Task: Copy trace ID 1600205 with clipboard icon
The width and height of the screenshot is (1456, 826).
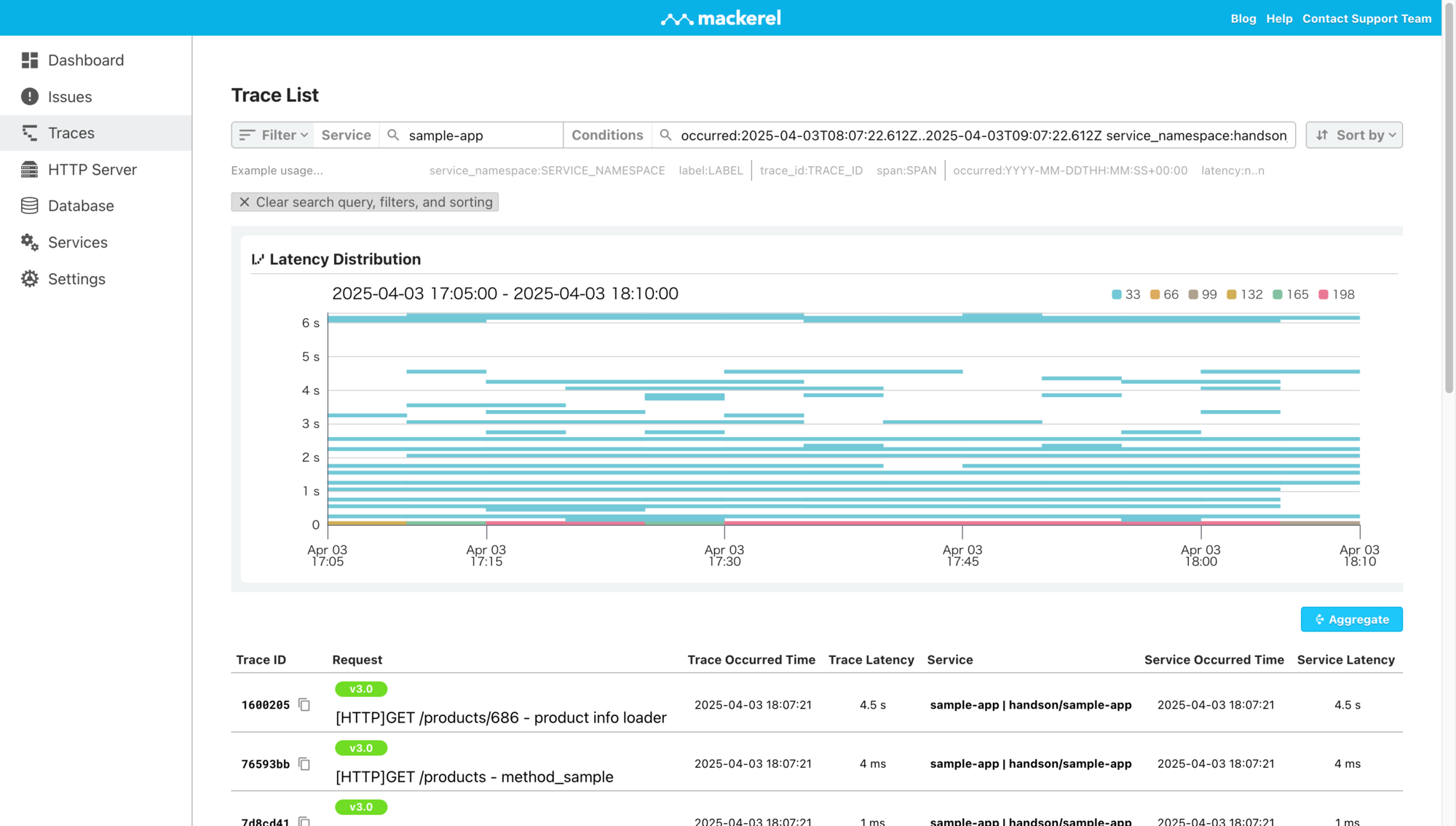Action: pos(304,705)
